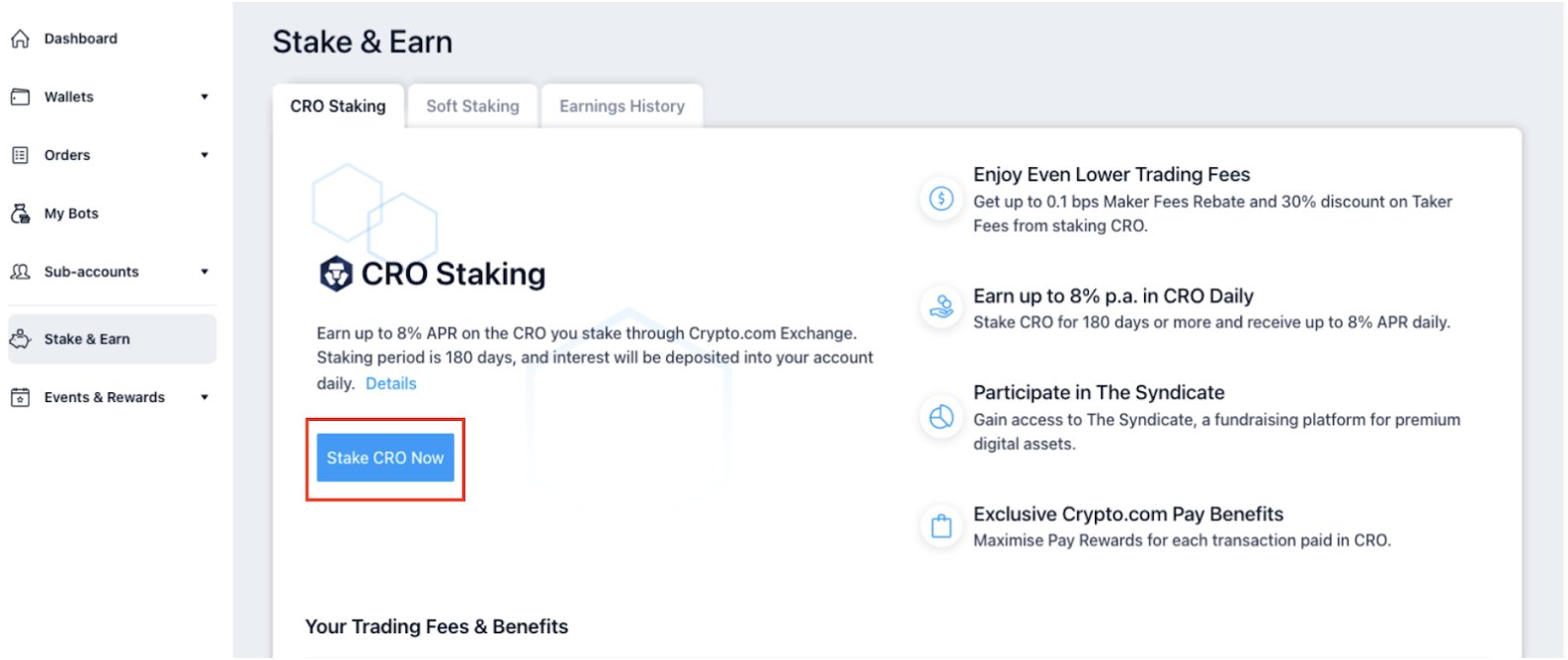Click the Orders list icon
This screenshot has width=1568, height=660.
[20, 155]
